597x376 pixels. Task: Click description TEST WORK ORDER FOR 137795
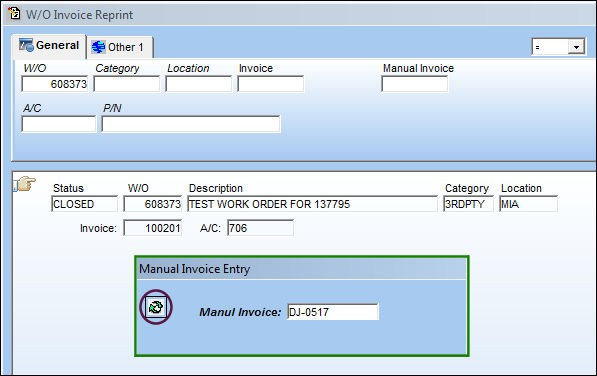[x=312, y=204]
